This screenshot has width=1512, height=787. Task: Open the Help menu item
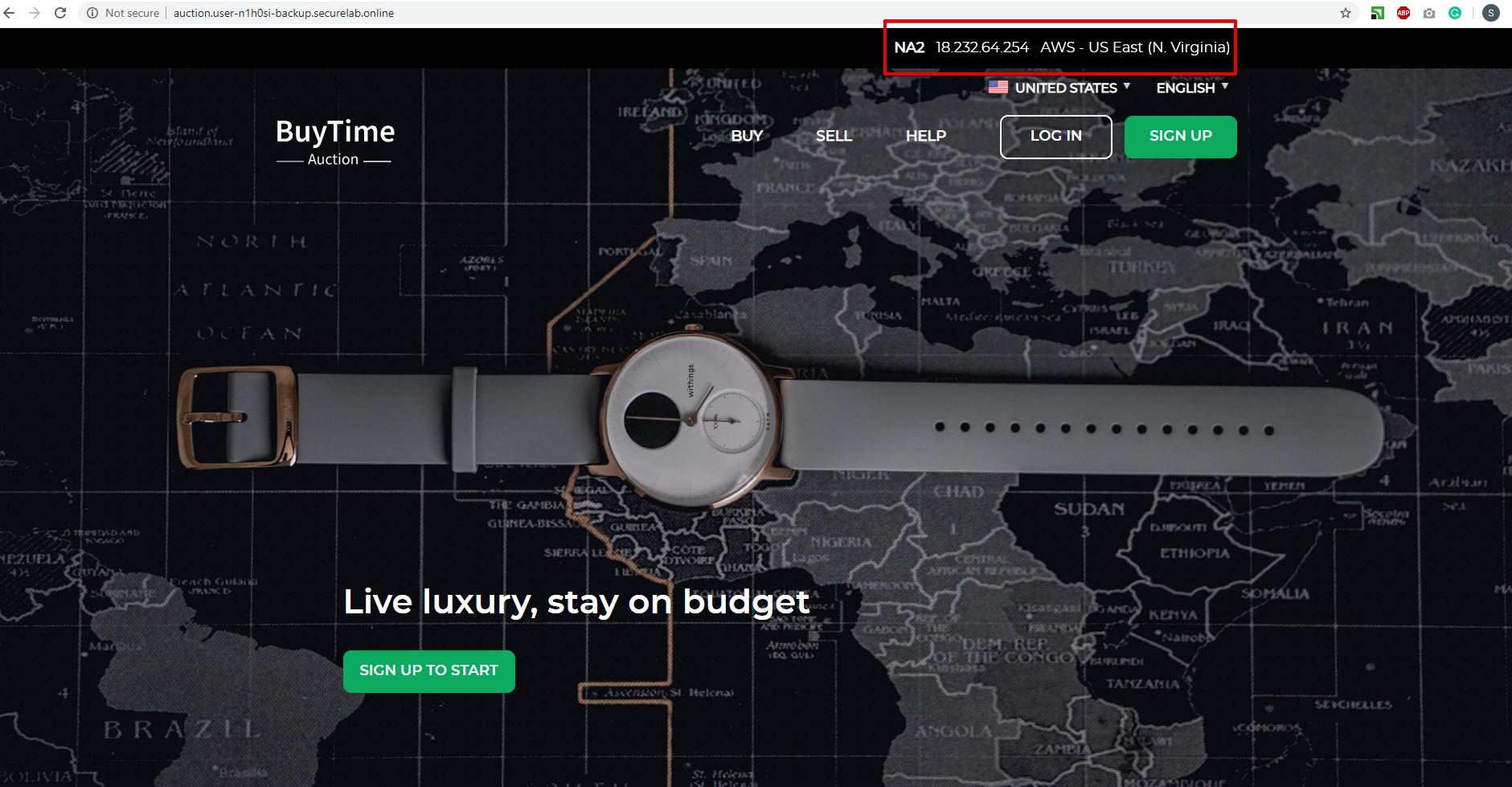pos(926,136)
